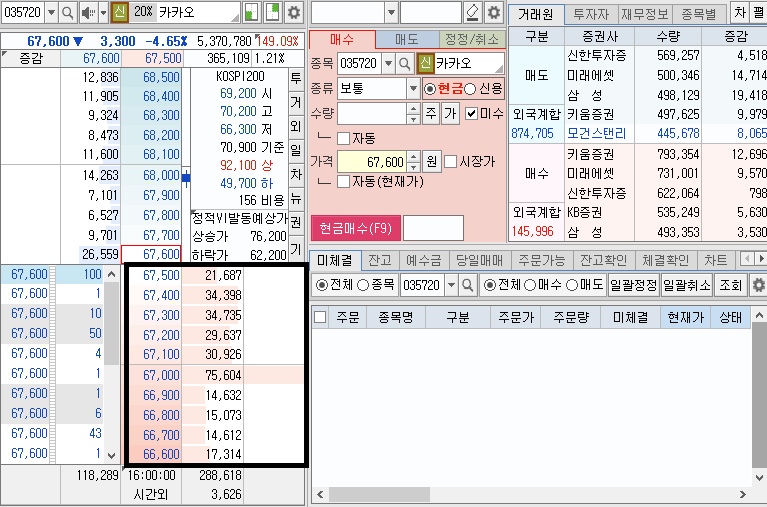Expand the 미체결 stock code 035720 dropdown
The width and height of the screenshot is (767, 507).
[x=451, y=285]
